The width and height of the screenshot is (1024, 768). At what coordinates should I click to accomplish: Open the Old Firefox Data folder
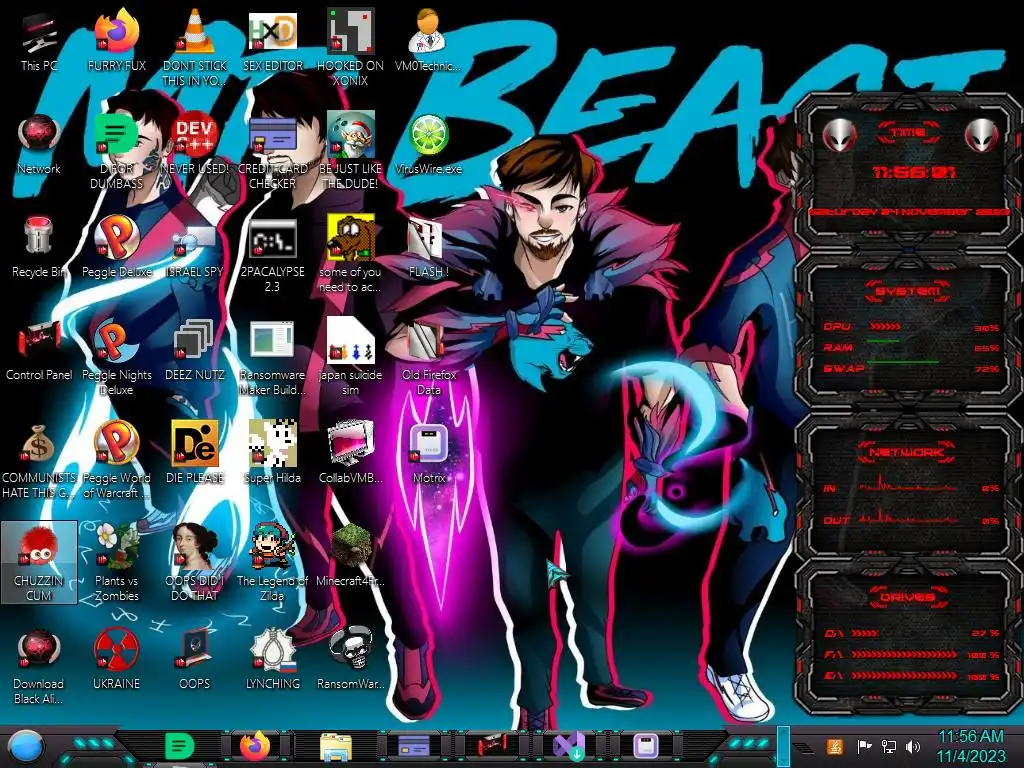coord(428,359)
